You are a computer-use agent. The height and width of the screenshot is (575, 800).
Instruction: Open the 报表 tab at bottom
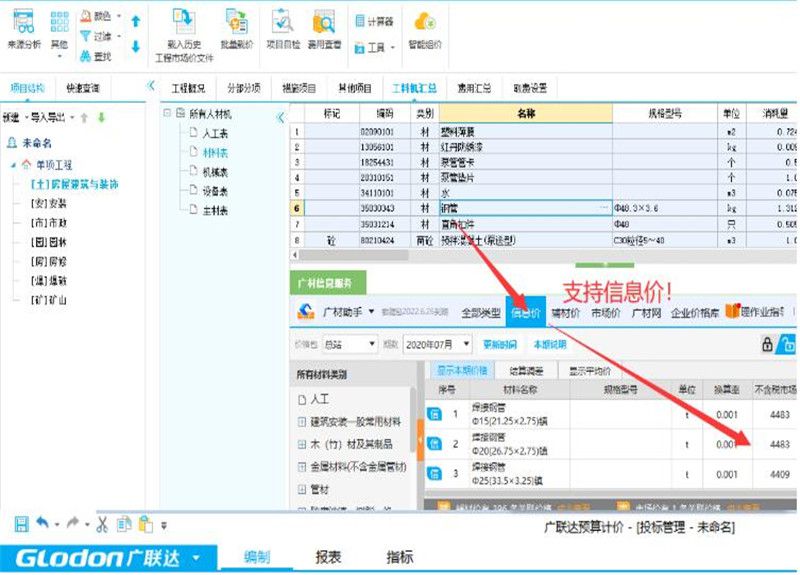[328, 557]
